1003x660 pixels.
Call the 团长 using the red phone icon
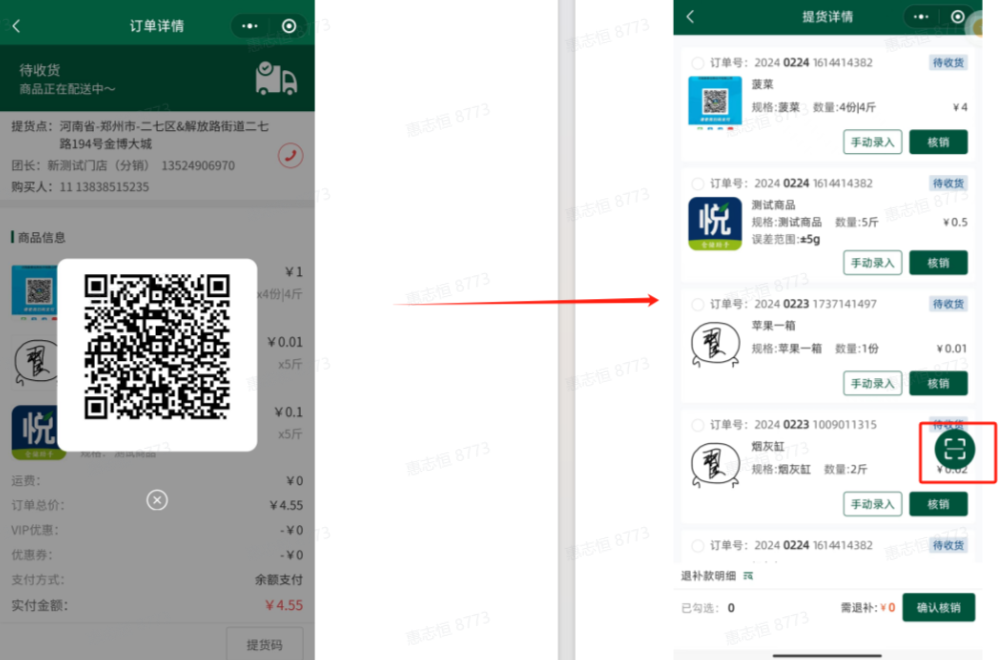pyautogui.click(x=290, y=155)
